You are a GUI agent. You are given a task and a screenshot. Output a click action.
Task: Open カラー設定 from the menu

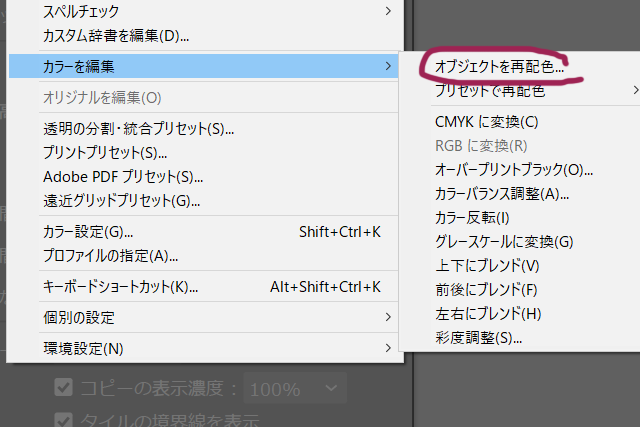(88, 232)
